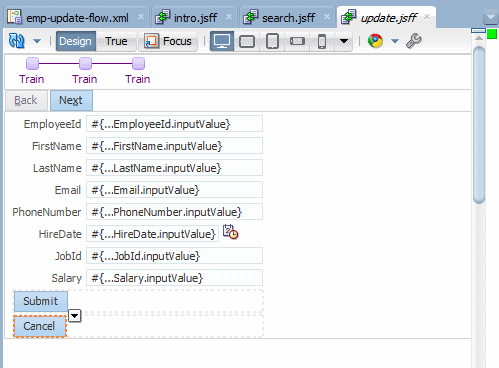
Task: Toggle the True view mode
Action: point(116,41)
